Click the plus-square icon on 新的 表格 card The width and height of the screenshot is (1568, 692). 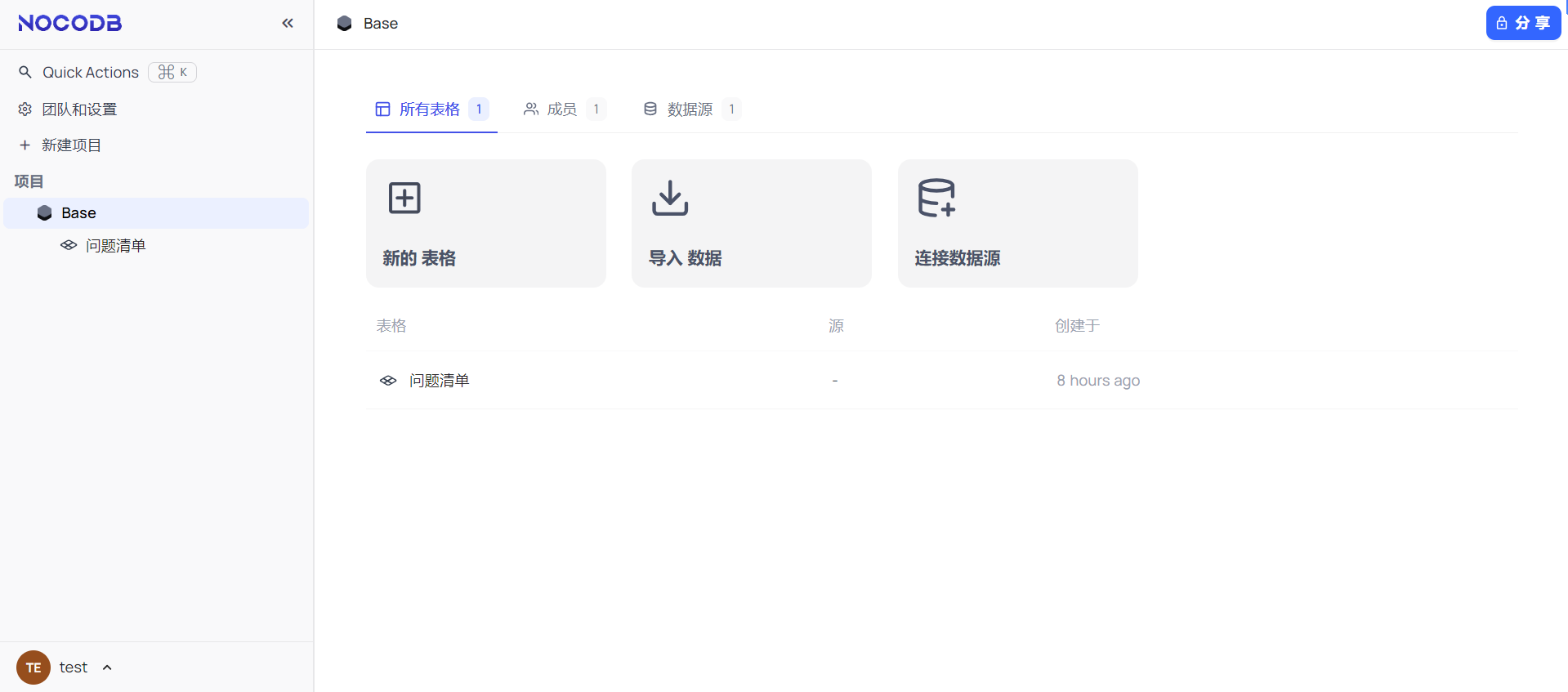coord(404,198)
